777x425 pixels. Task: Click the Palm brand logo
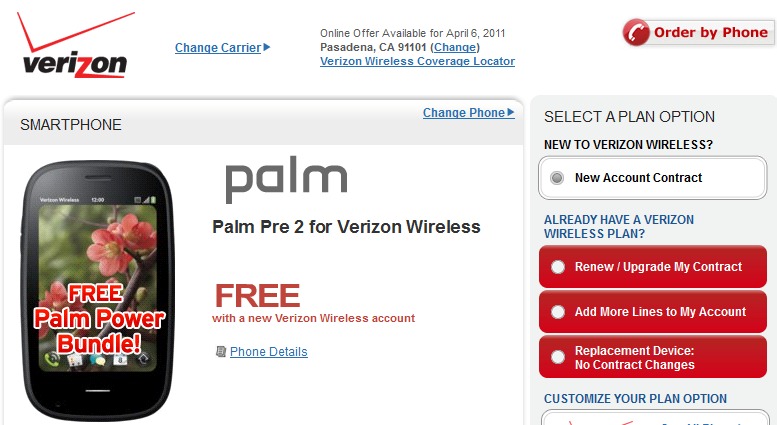point(286,181)
